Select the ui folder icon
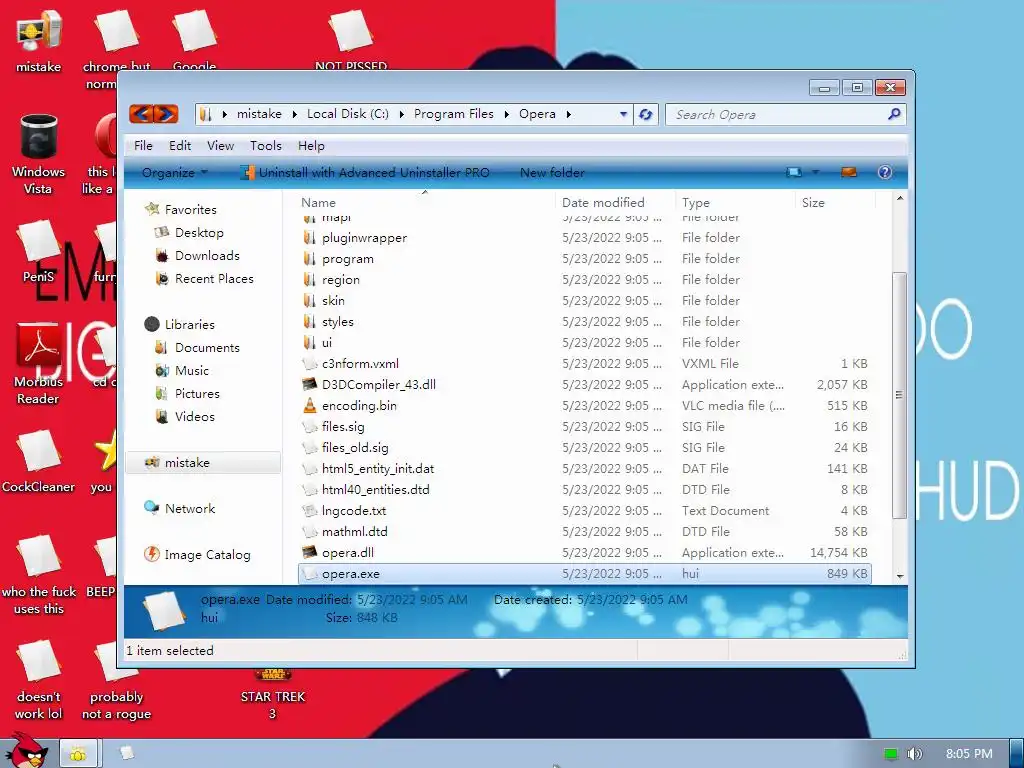Screen dimensions: 1024x768 pyautogui.click(x=310, y=342)
